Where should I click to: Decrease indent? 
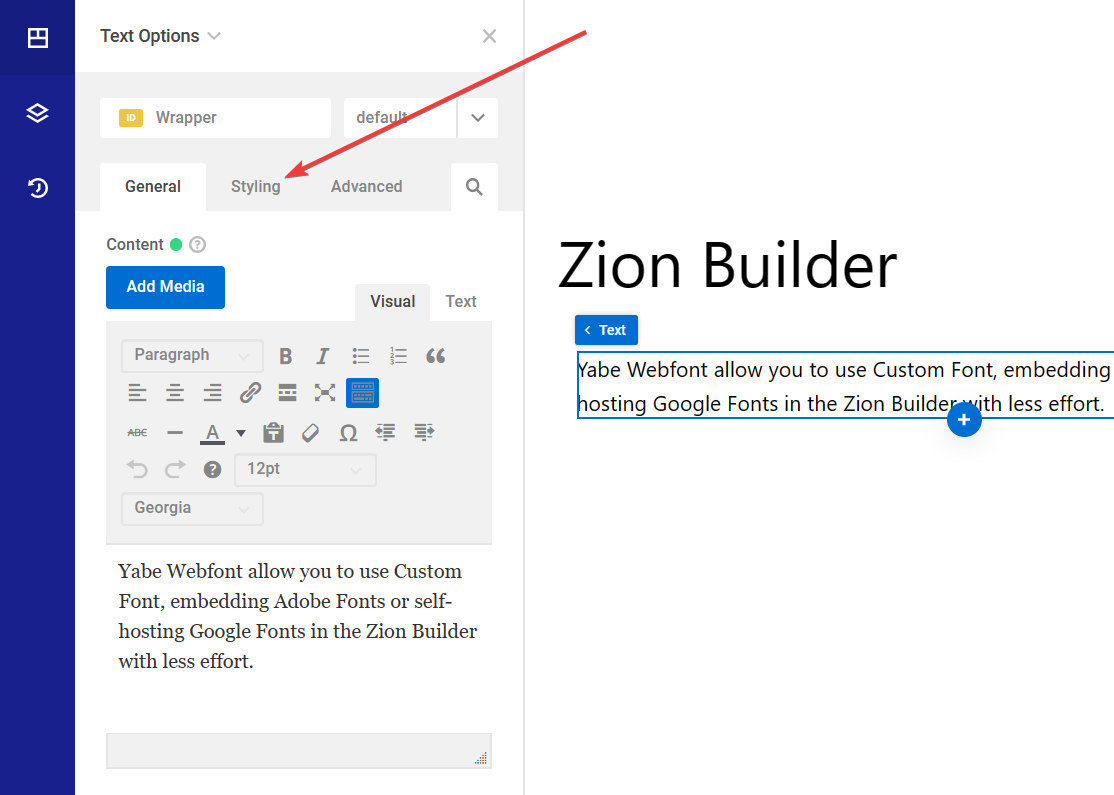[x=386, y=432]
